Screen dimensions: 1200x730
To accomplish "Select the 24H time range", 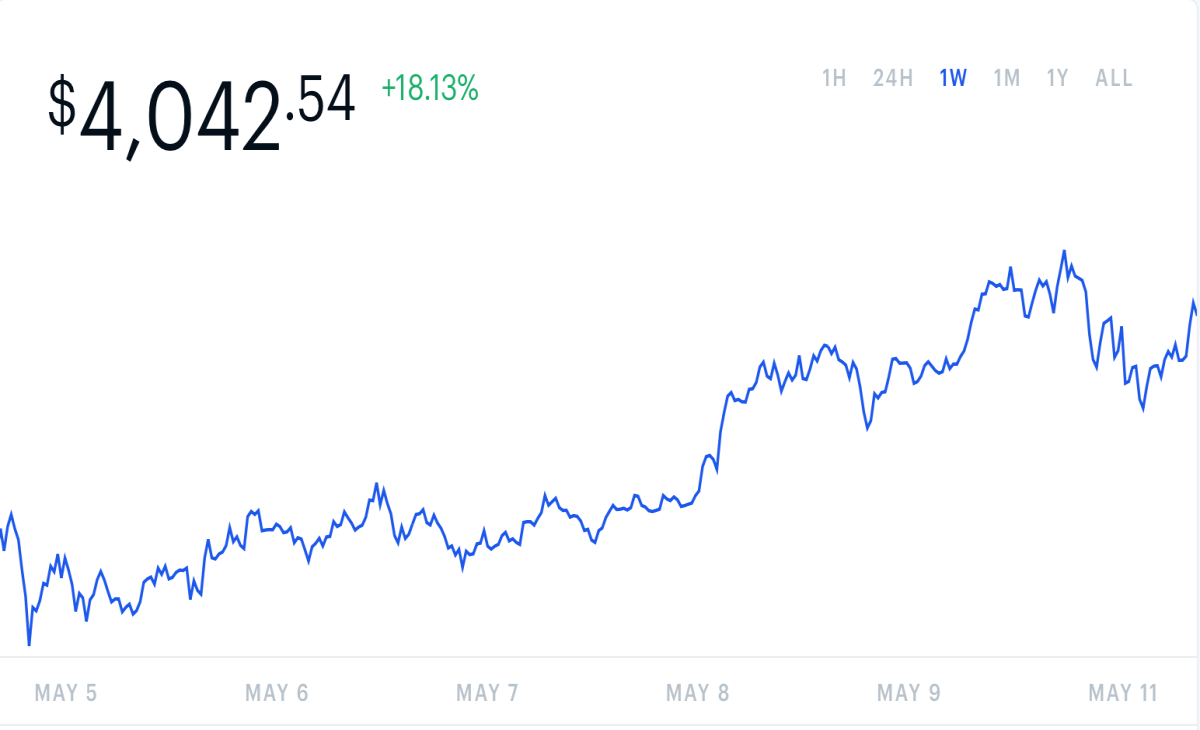I will pyautogui.click(x=893, y=78).
